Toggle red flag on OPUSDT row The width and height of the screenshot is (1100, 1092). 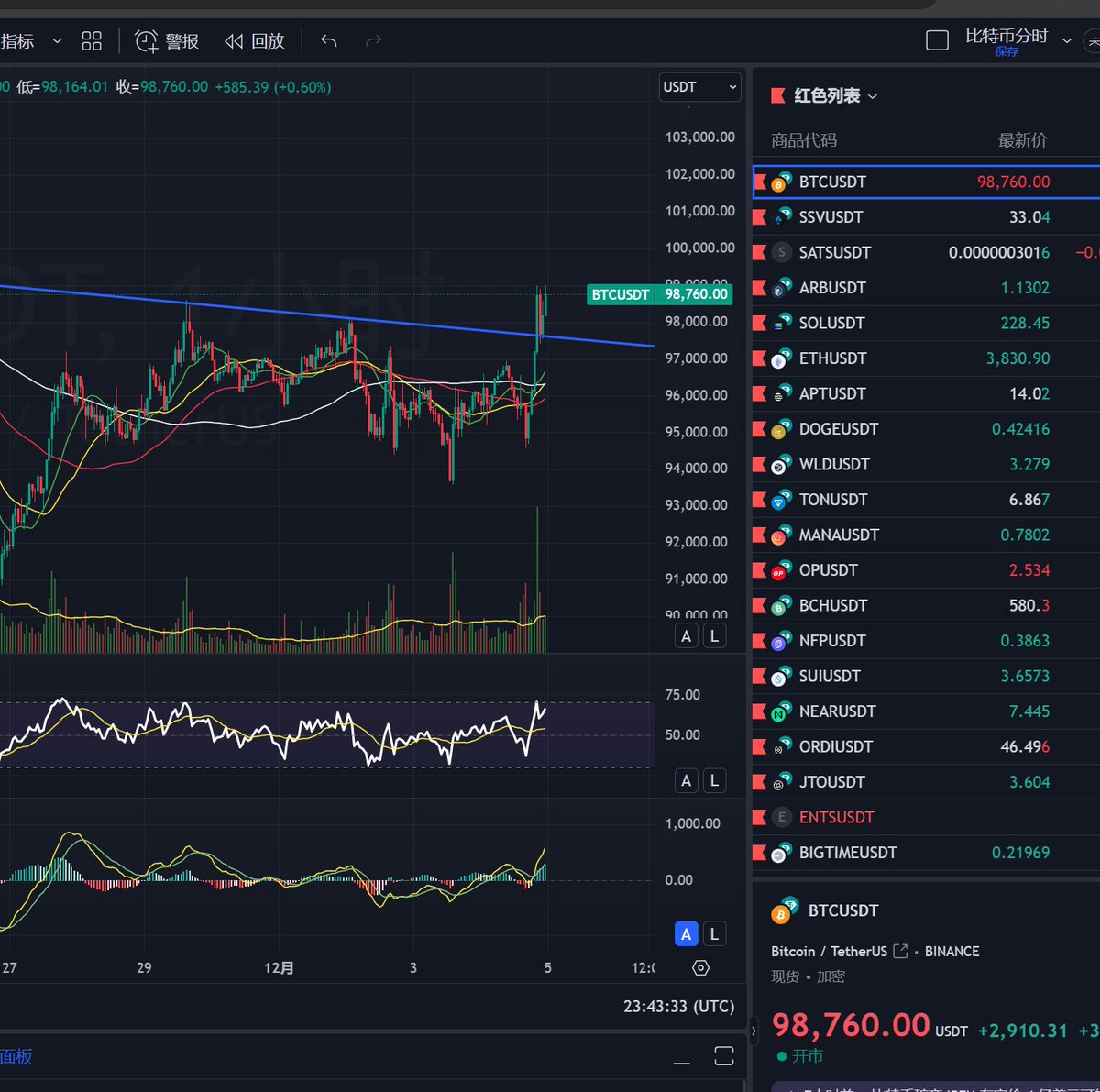pyautogui.click(x=759, y=570)
